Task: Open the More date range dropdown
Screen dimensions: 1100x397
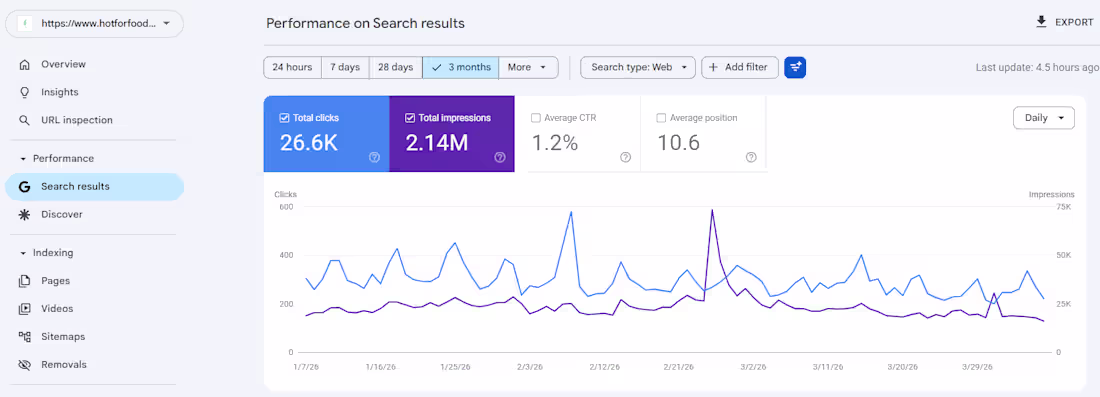Action: tap(528, 67)
